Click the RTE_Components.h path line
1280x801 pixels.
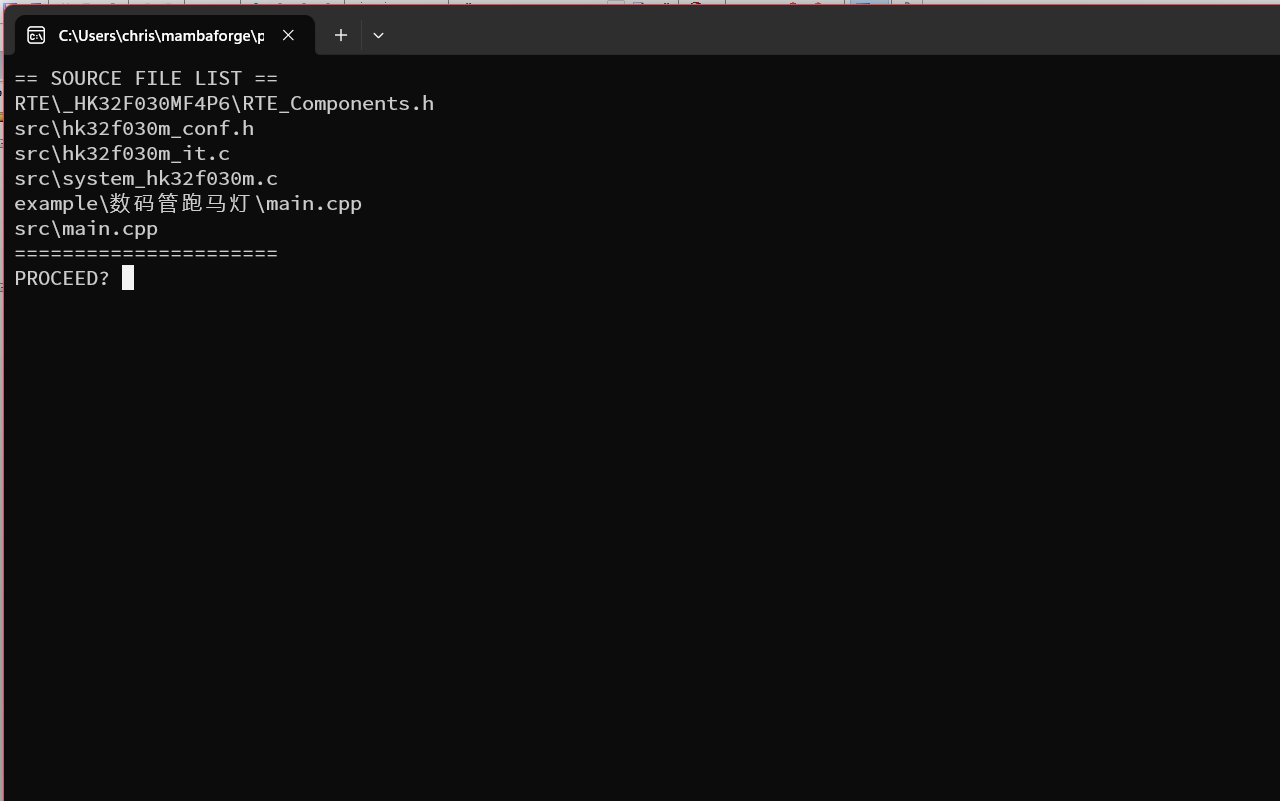point(224,103)
